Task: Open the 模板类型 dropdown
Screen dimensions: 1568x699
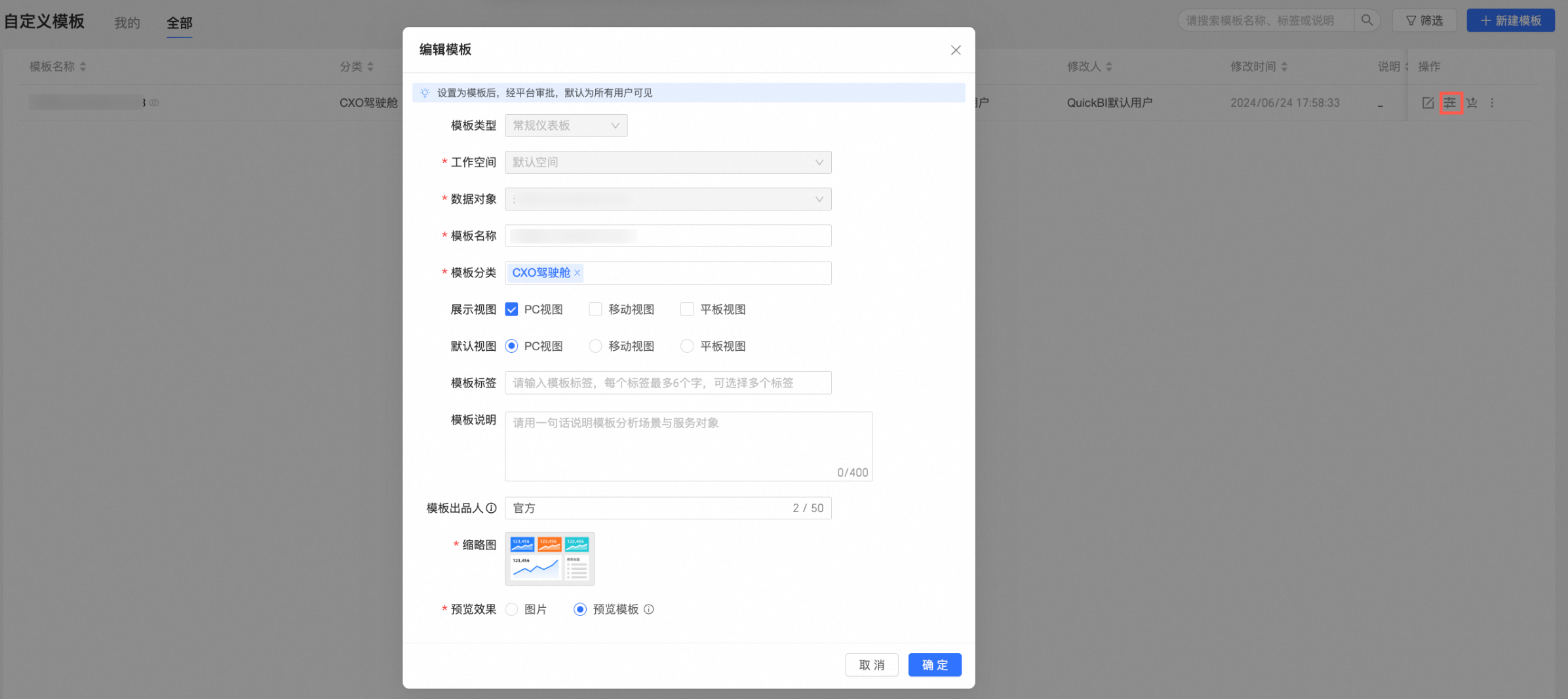Action: pyautogui.click(x=566, y=126)
